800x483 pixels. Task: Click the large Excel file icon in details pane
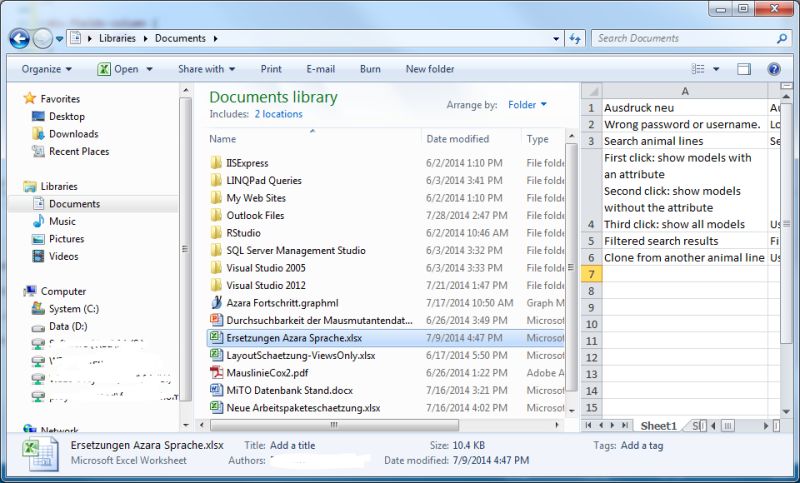pos(40,454)
